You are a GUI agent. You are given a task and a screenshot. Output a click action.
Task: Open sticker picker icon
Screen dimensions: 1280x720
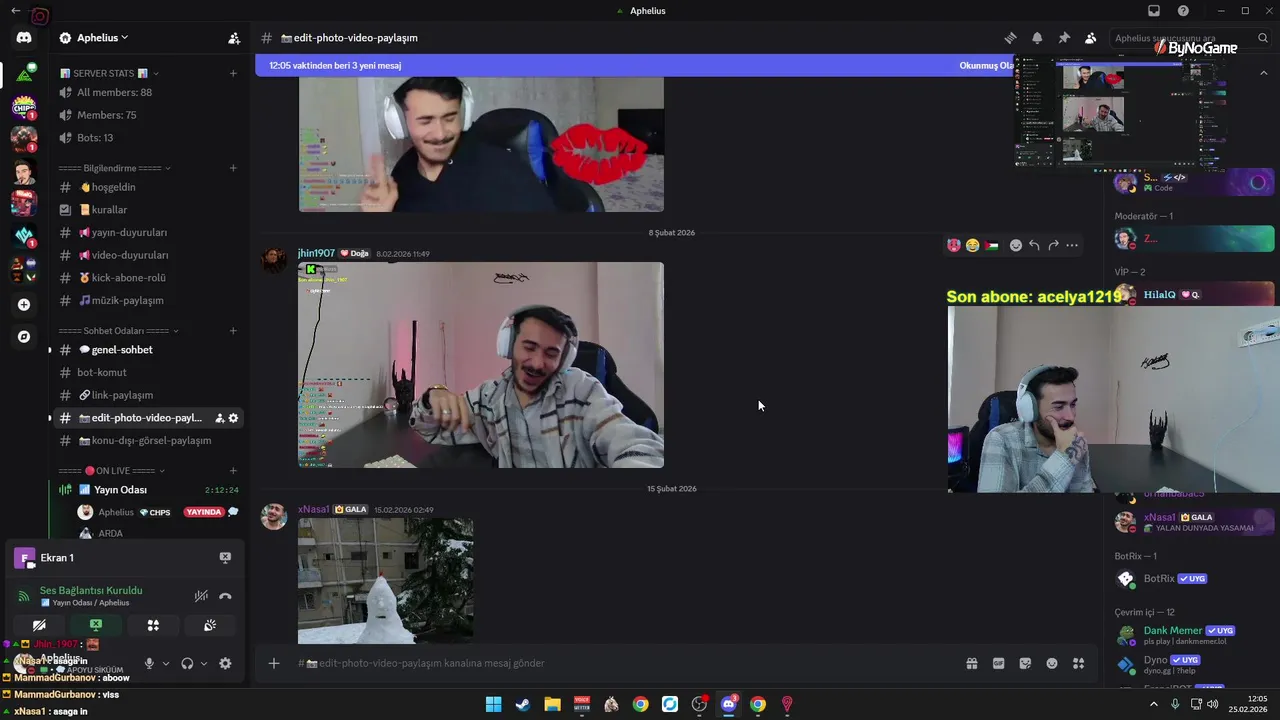[x=1025, y=663]
